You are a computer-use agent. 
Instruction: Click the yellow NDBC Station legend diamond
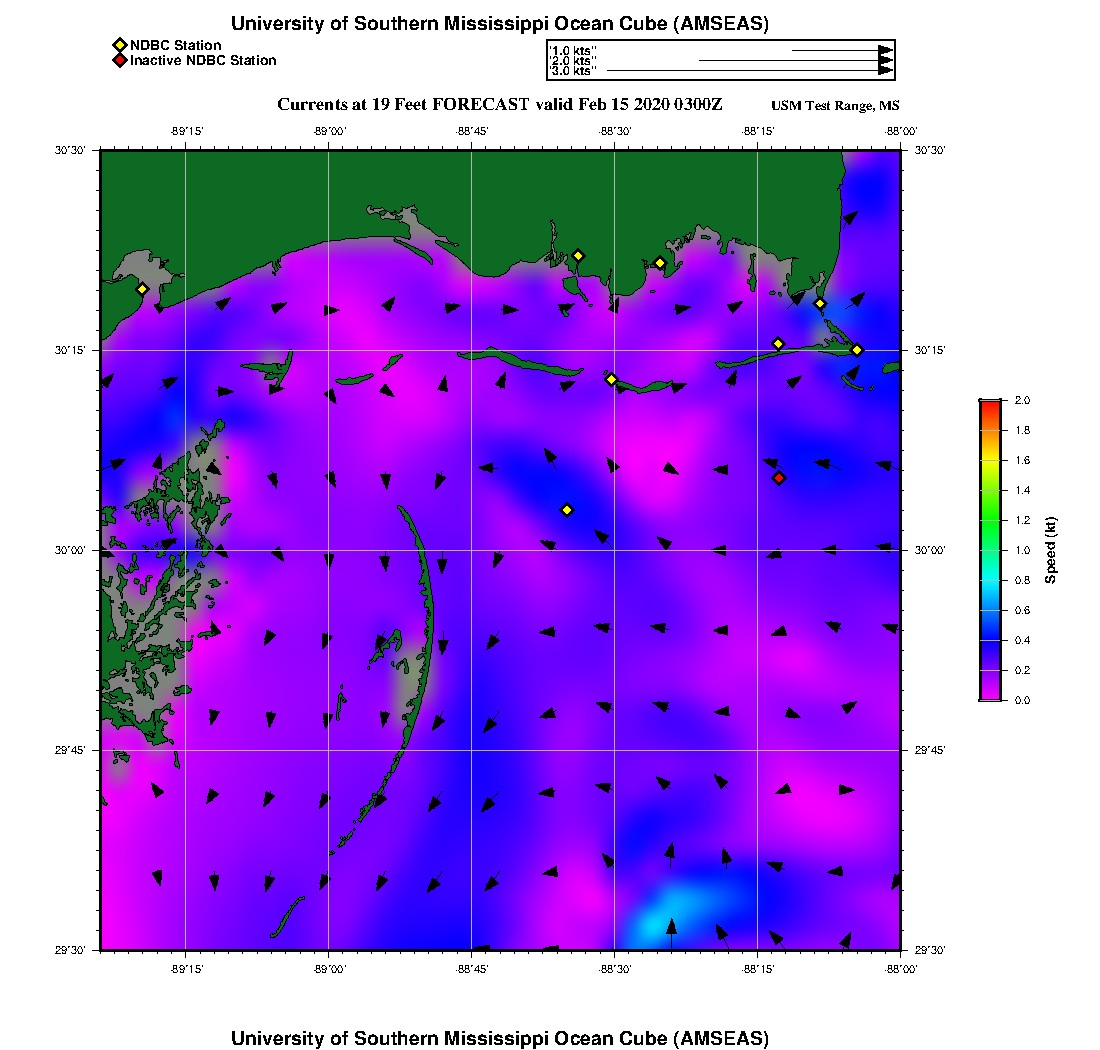pyautogui.click(x=119, y=45)
